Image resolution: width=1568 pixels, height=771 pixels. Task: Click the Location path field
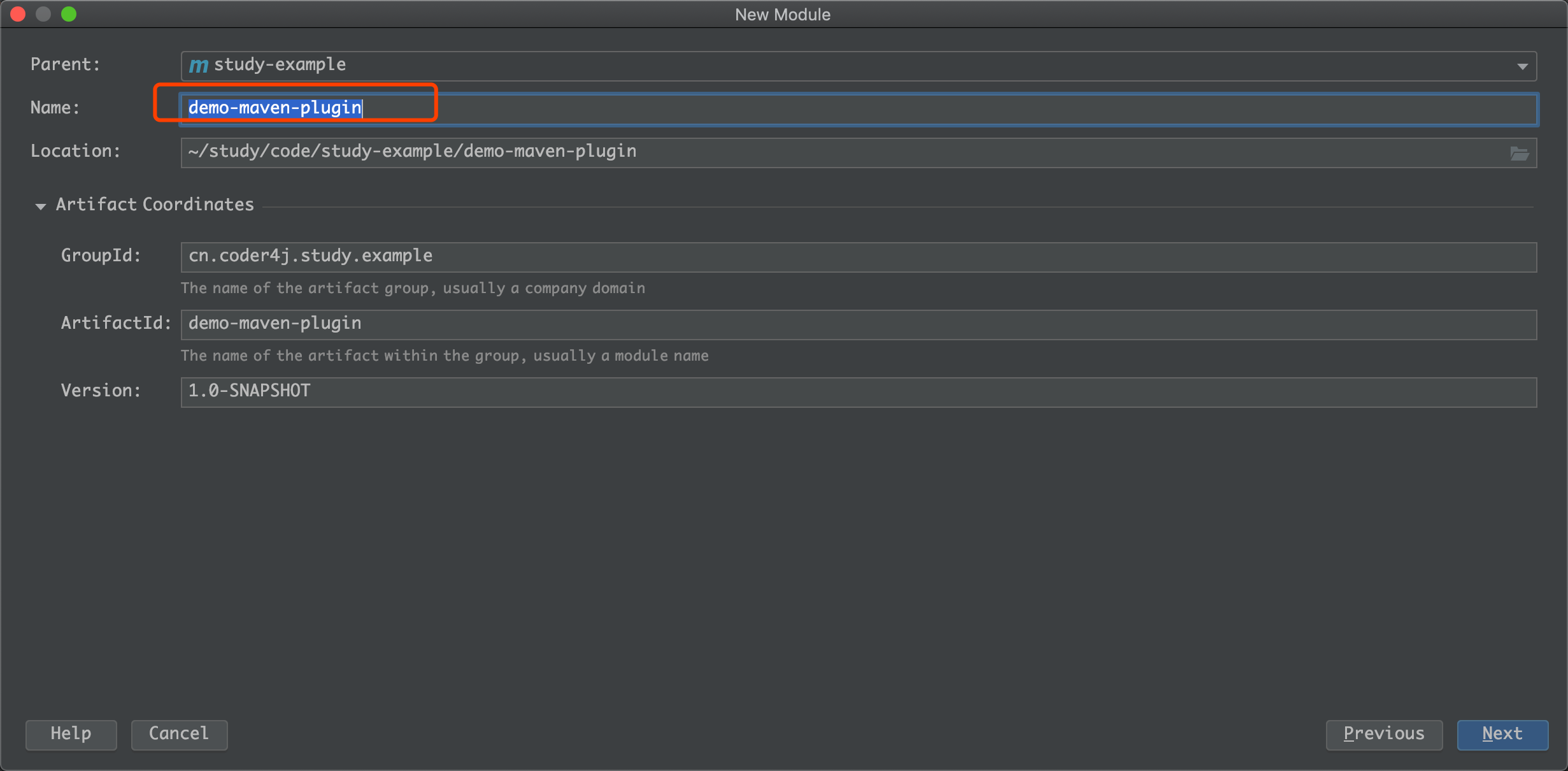[828, 153]
